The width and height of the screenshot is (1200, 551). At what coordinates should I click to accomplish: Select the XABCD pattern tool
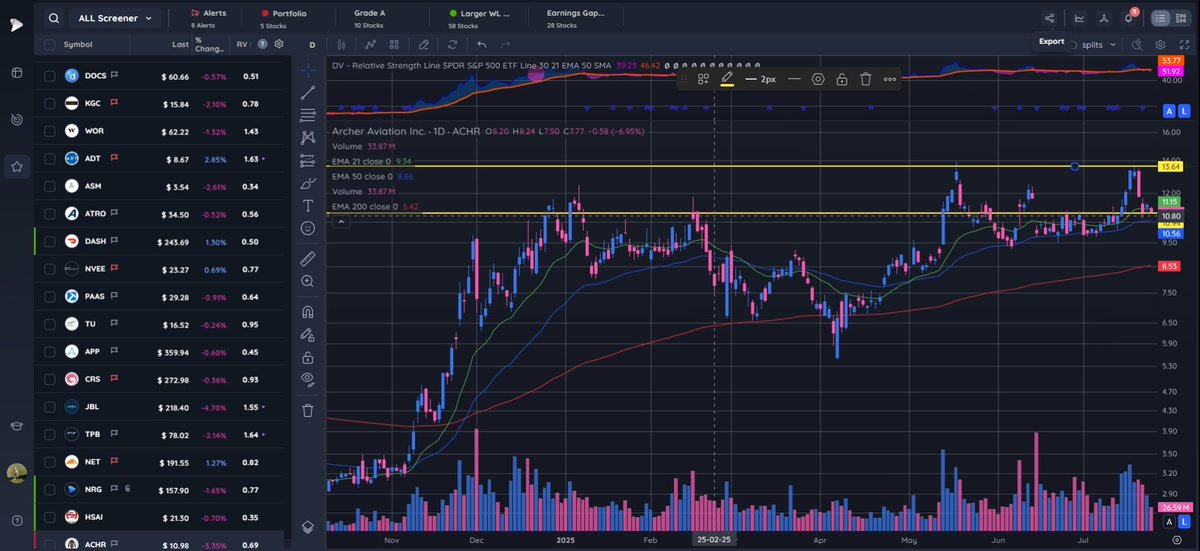[308, 137]
